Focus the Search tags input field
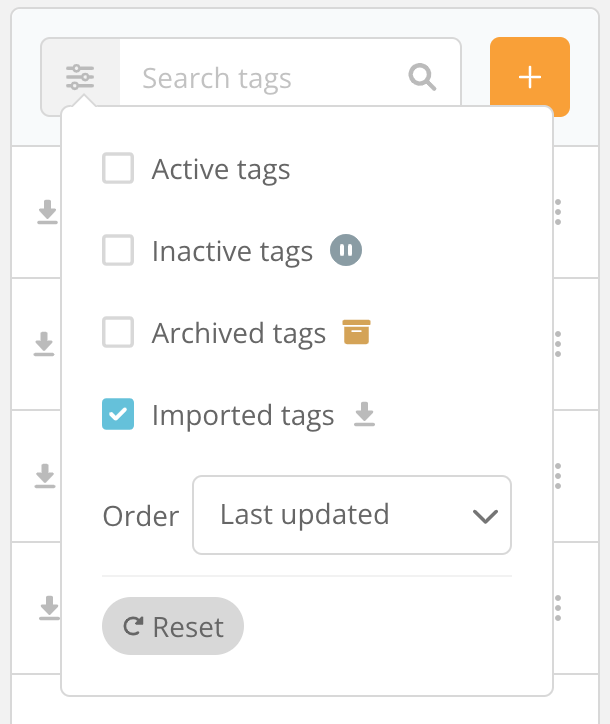Screen dimensions: 610x724 [263, 77]
